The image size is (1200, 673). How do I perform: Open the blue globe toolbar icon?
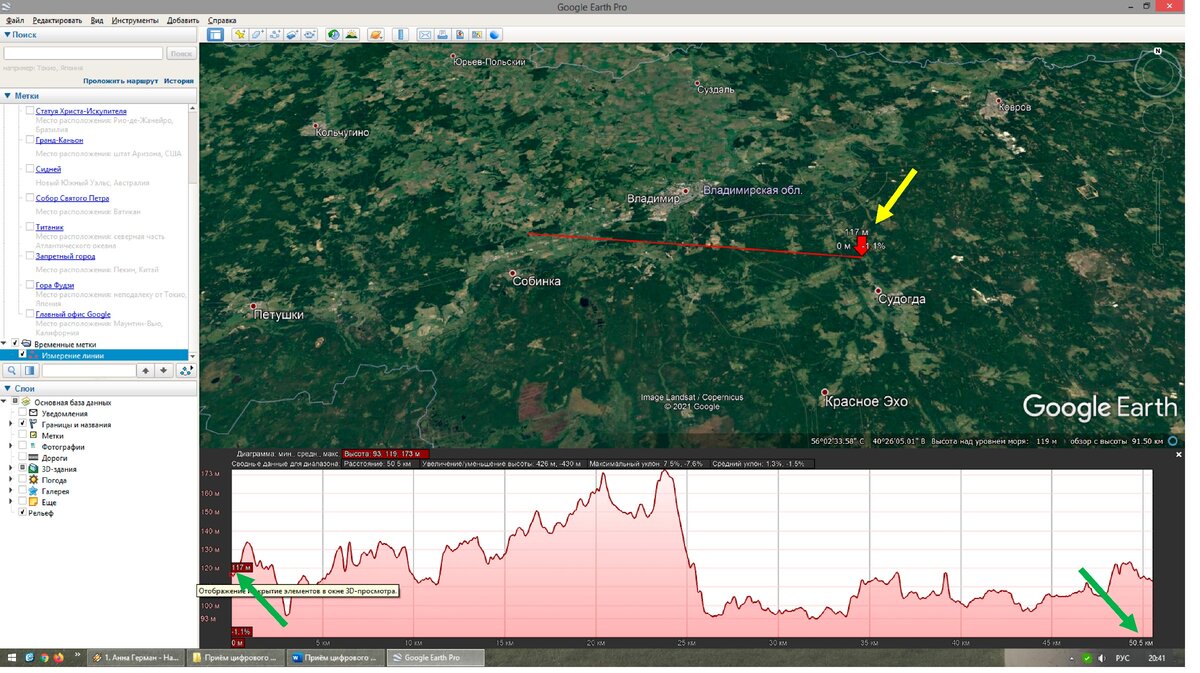494,34
